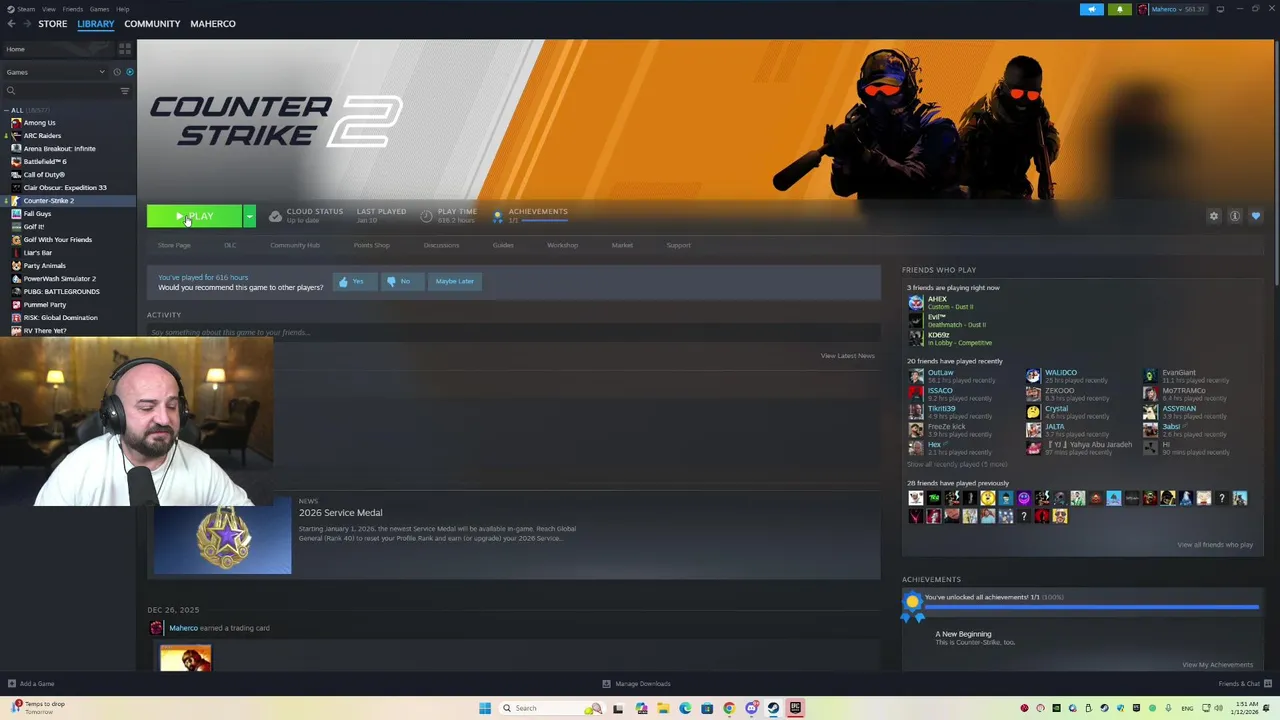Open friend OutLaw in recently played list

tap(940, 376)
